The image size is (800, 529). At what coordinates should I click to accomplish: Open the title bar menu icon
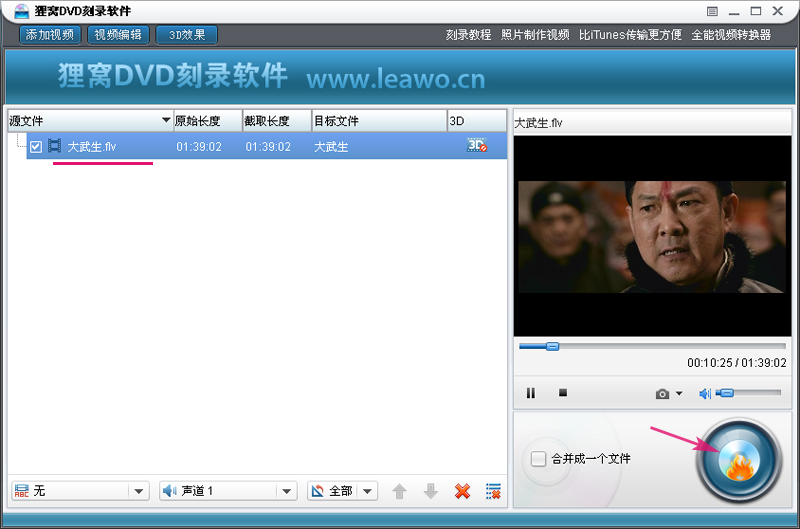tap(712, 11)
